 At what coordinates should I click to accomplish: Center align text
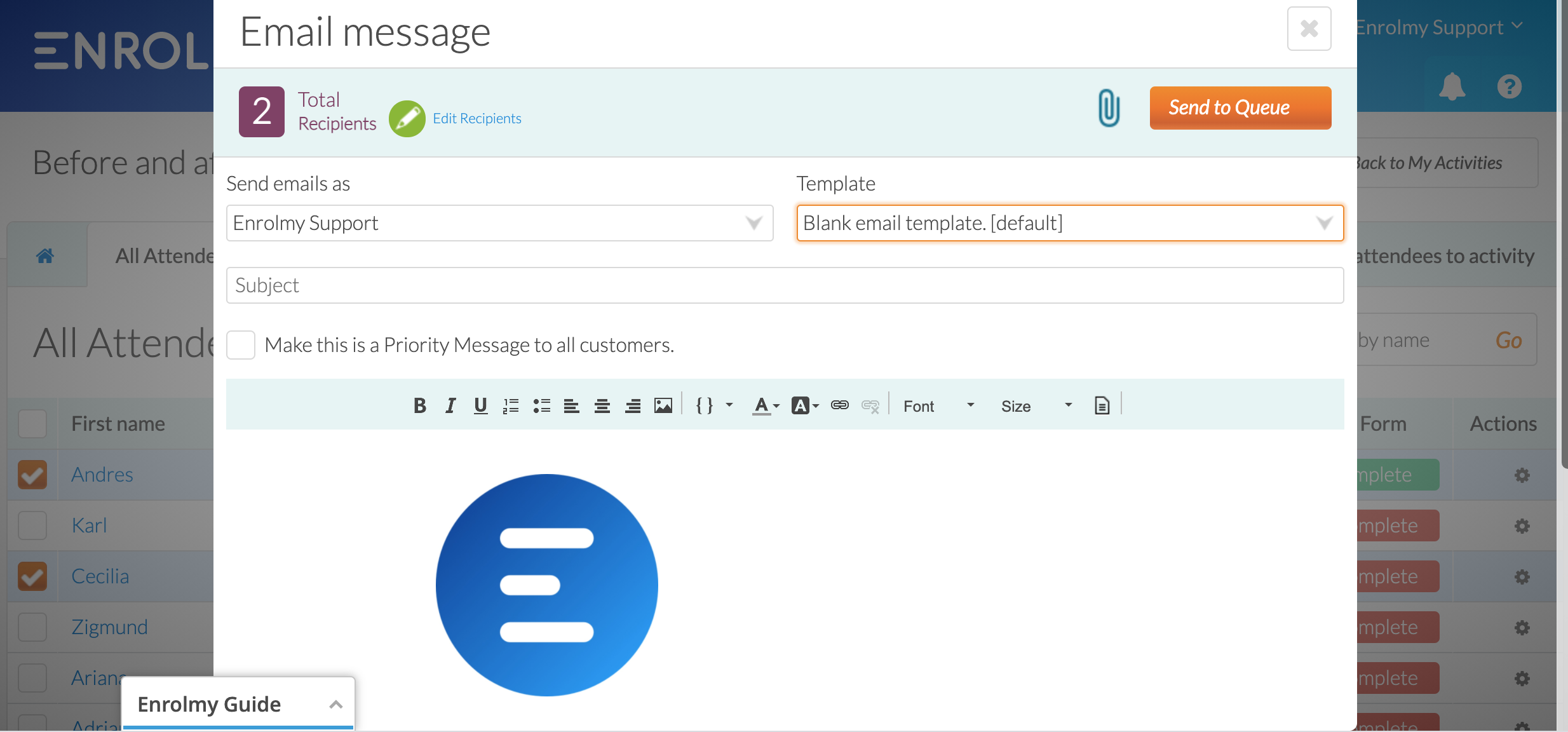pyautogui.click(x=602, y=405)
